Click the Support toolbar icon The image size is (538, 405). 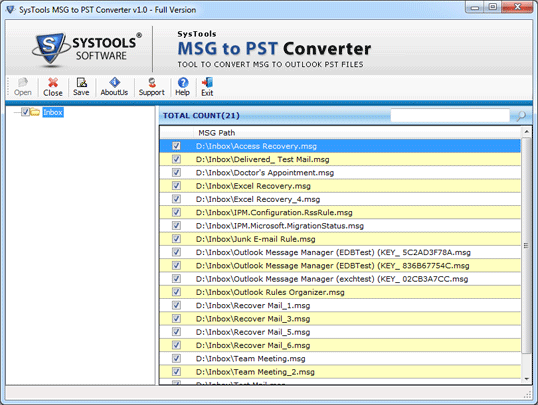tap(152, 82)
